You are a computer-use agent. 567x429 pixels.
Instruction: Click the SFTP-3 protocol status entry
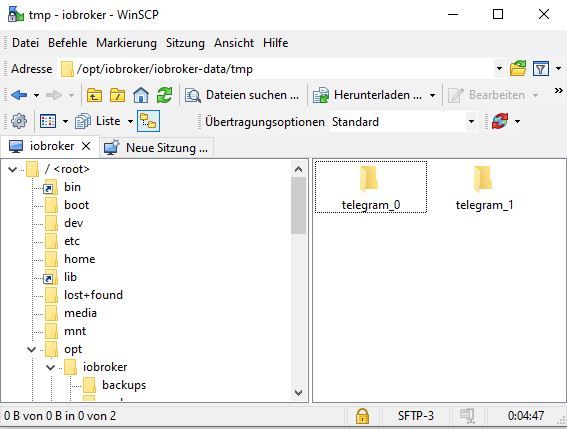click(x=415, y=416)
